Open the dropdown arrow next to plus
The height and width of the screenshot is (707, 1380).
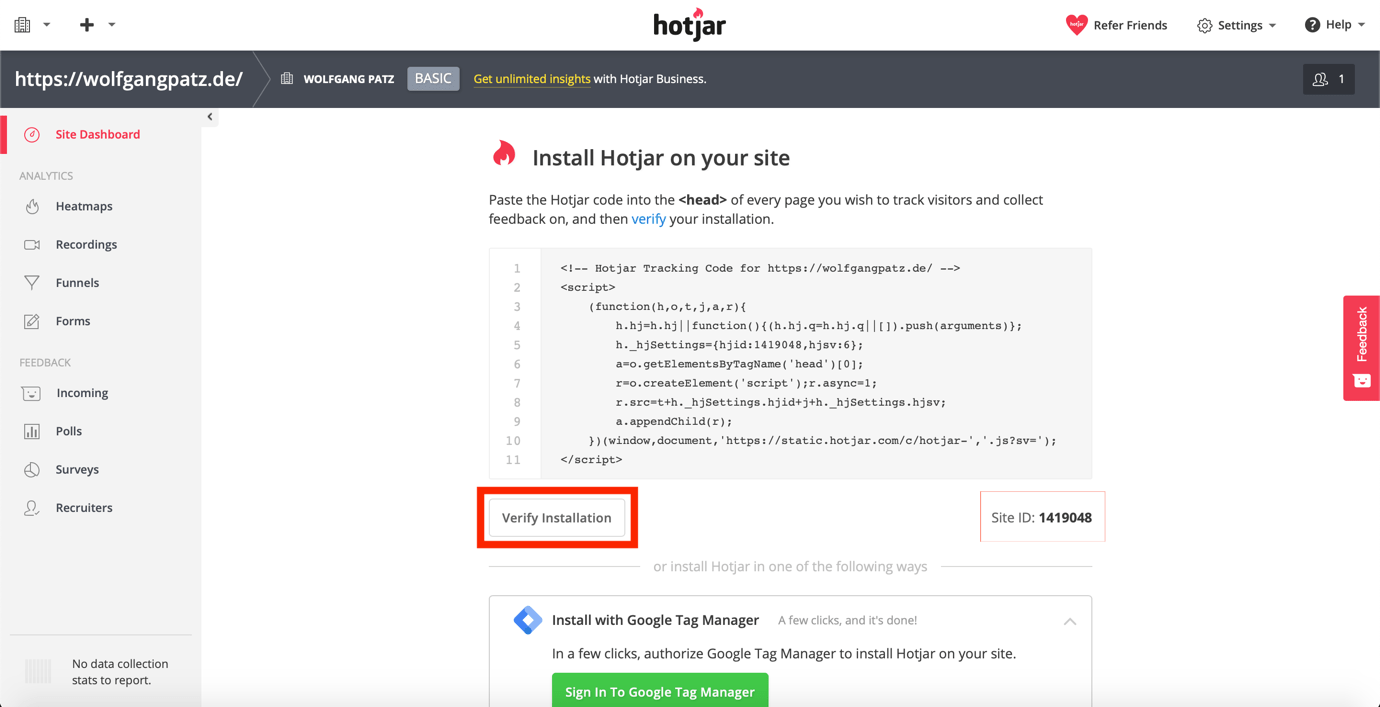(112, 25)
